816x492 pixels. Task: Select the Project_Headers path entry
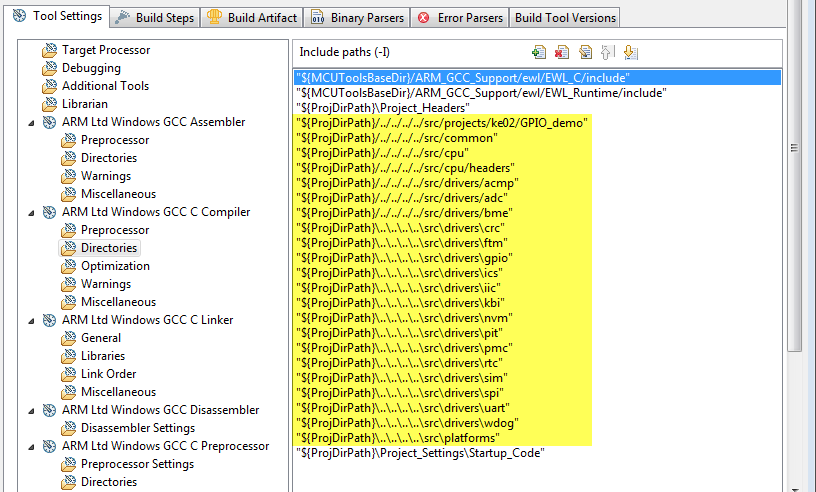click(x=383, y=108)
